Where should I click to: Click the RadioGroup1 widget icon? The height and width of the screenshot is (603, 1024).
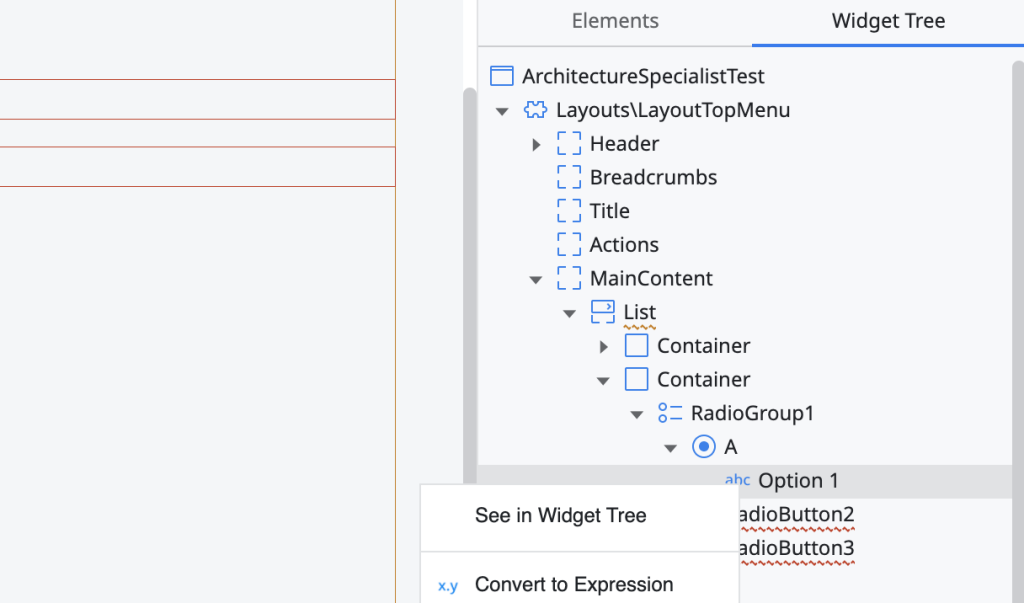click(x=670, y=413)
